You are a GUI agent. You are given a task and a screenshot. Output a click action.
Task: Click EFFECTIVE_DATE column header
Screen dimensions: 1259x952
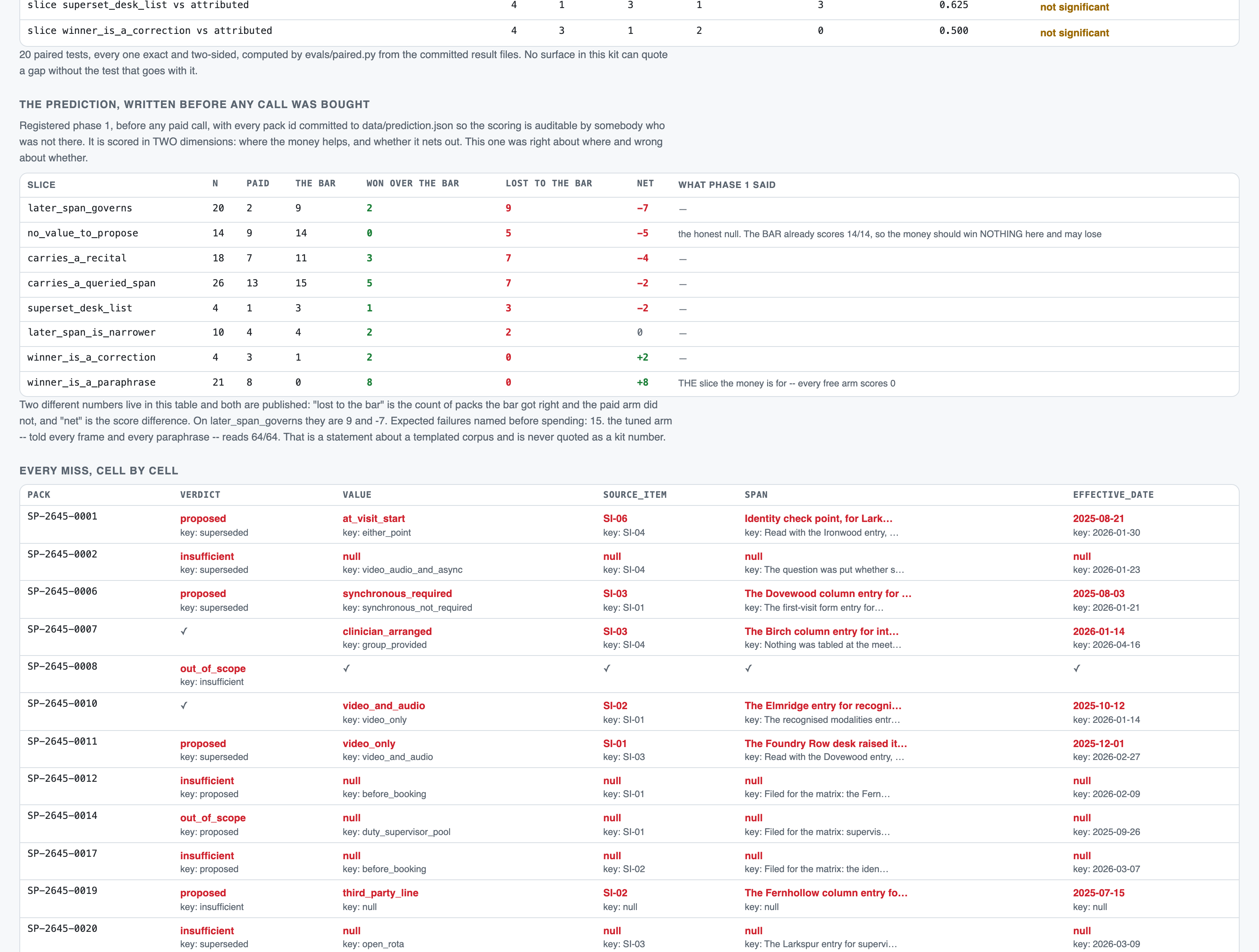1113,495
